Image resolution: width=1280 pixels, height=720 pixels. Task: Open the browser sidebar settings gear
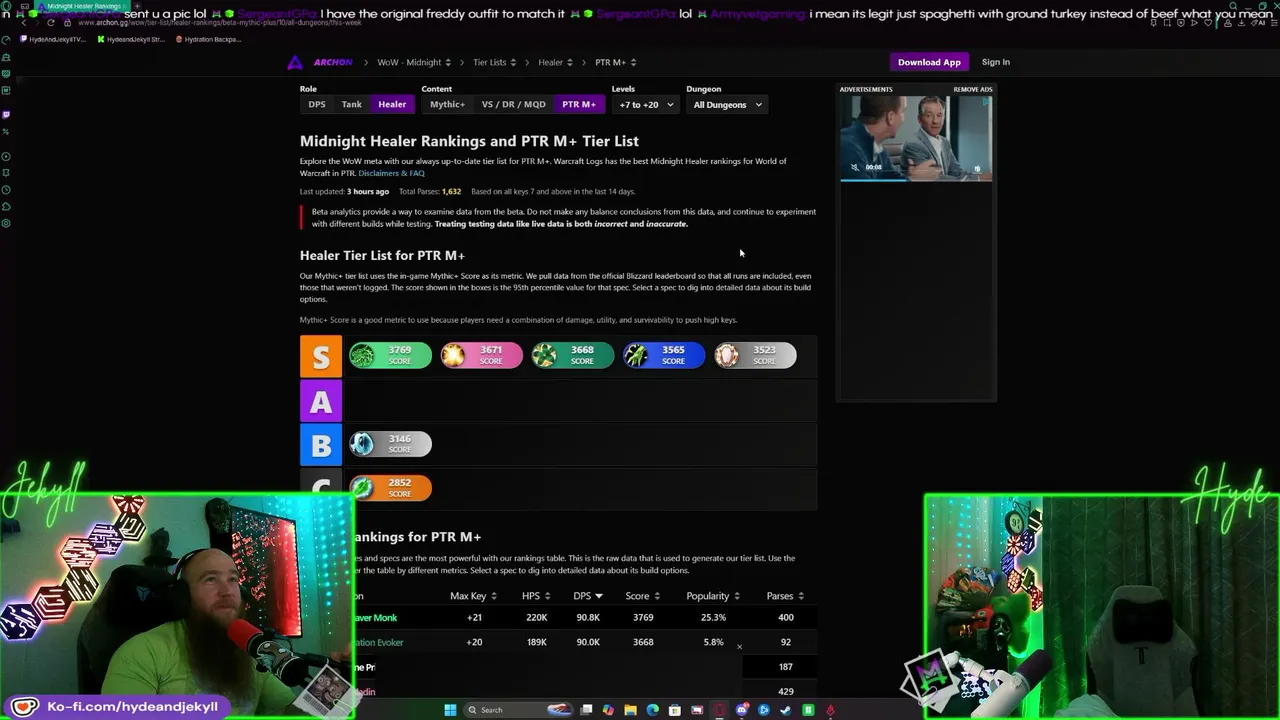[6, 223]
